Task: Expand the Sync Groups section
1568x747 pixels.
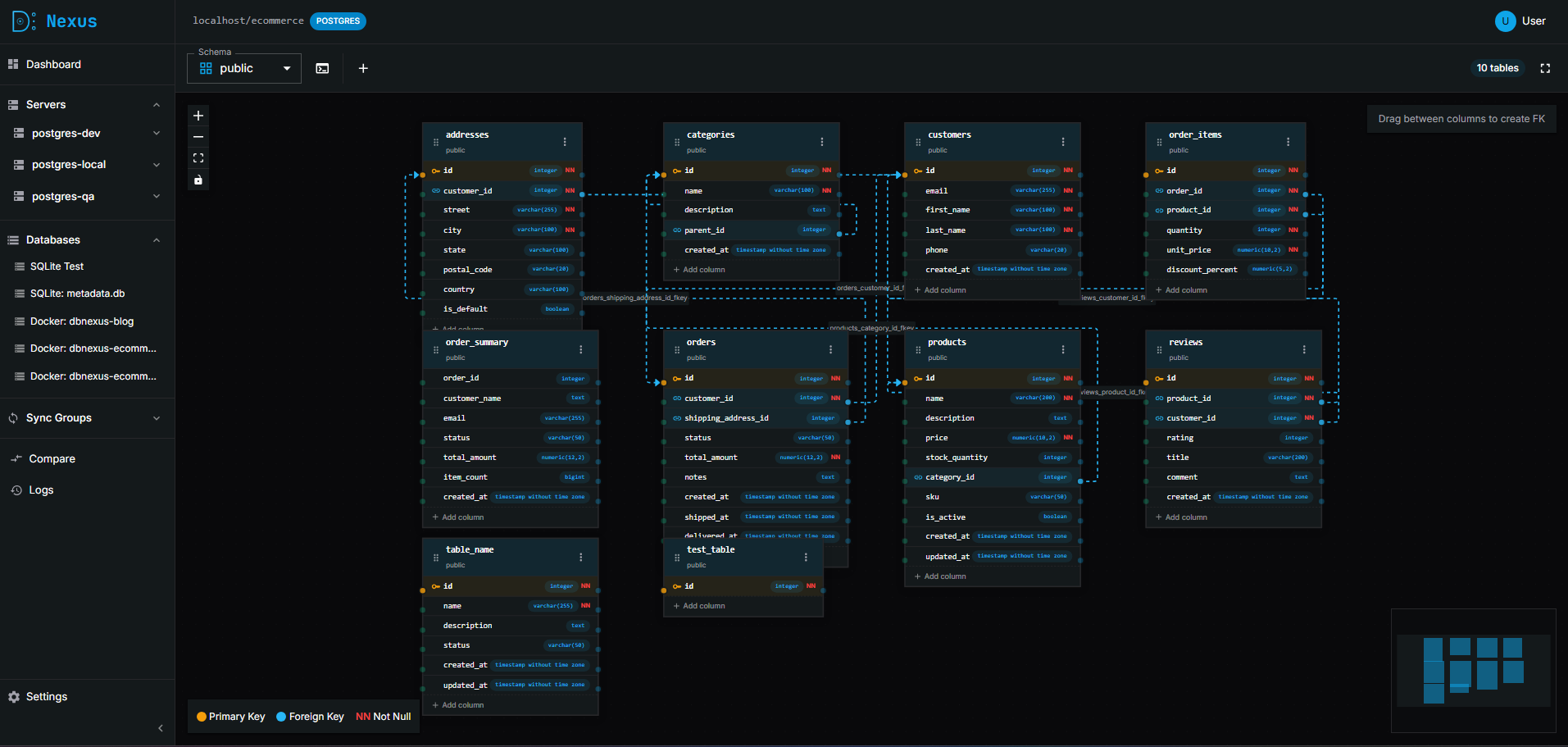Action: click(x=157, y=418)
